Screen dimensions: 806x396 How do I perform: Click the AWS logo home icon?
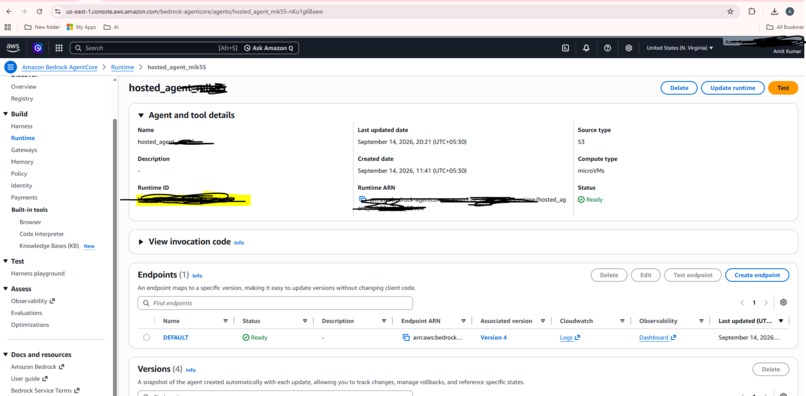click(13, 48)
